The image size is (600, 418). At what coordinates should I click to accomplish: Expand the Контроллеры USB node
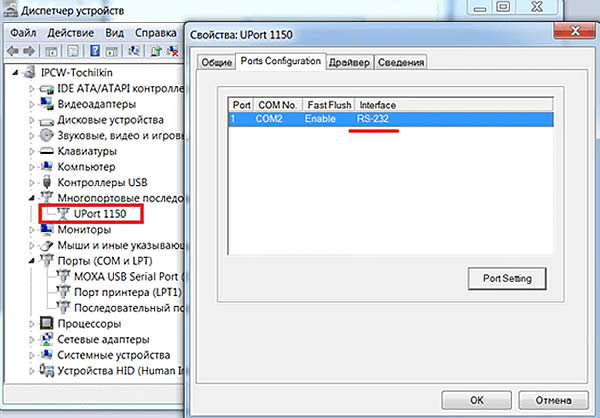click(x=32, y=183)
